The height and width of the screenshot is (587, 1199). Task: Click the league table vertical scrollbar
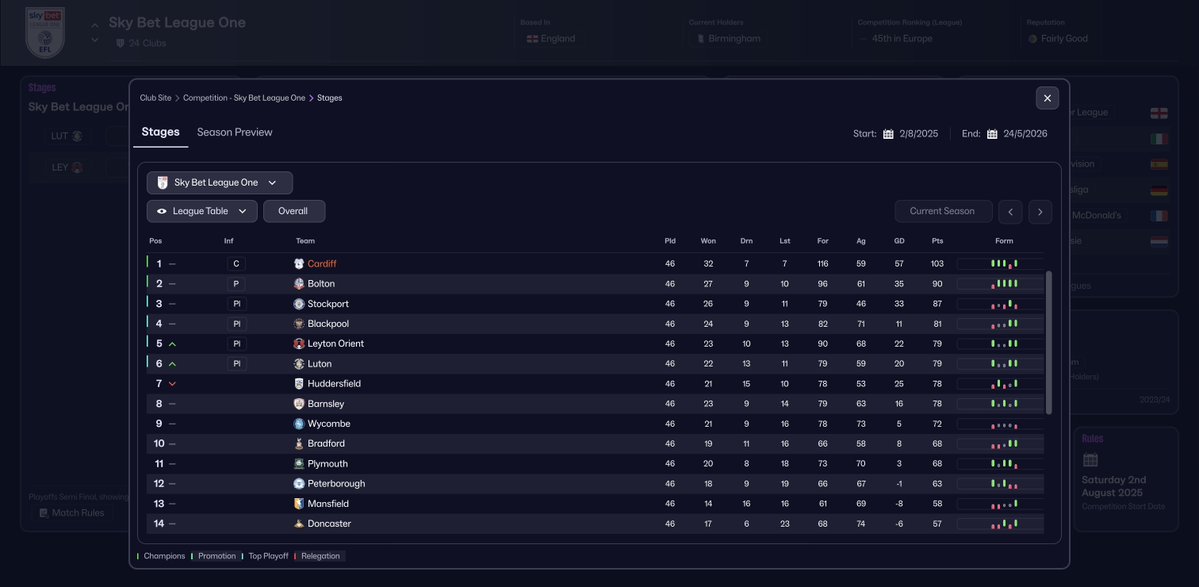tap(1049, 342)
